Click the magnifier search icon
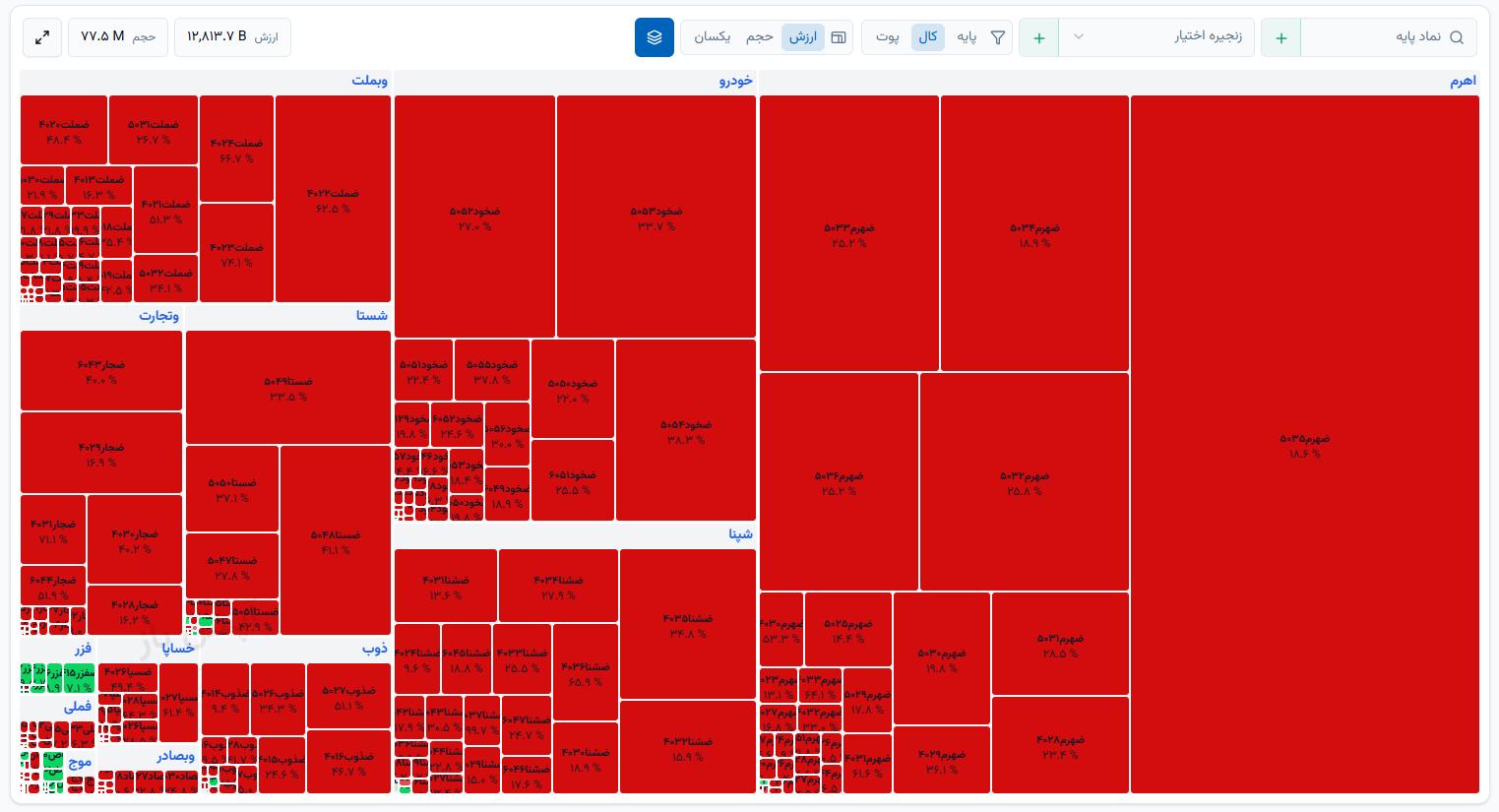 point(1457,37)
